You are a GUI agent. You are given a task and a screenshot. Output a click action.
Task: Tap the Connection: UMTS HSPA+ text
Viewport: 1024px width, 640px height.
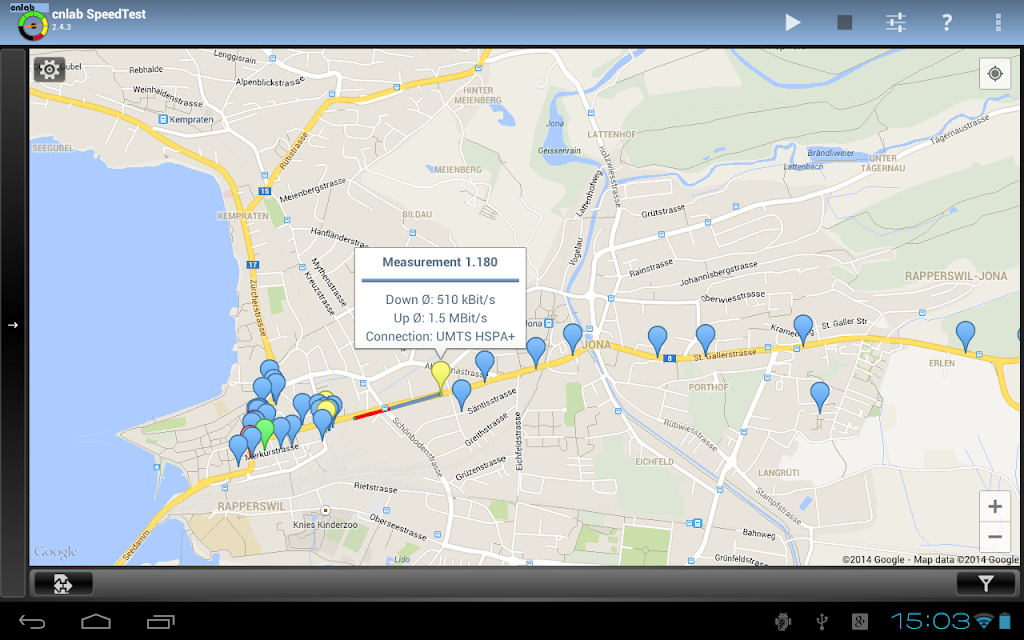click(440, 336)
